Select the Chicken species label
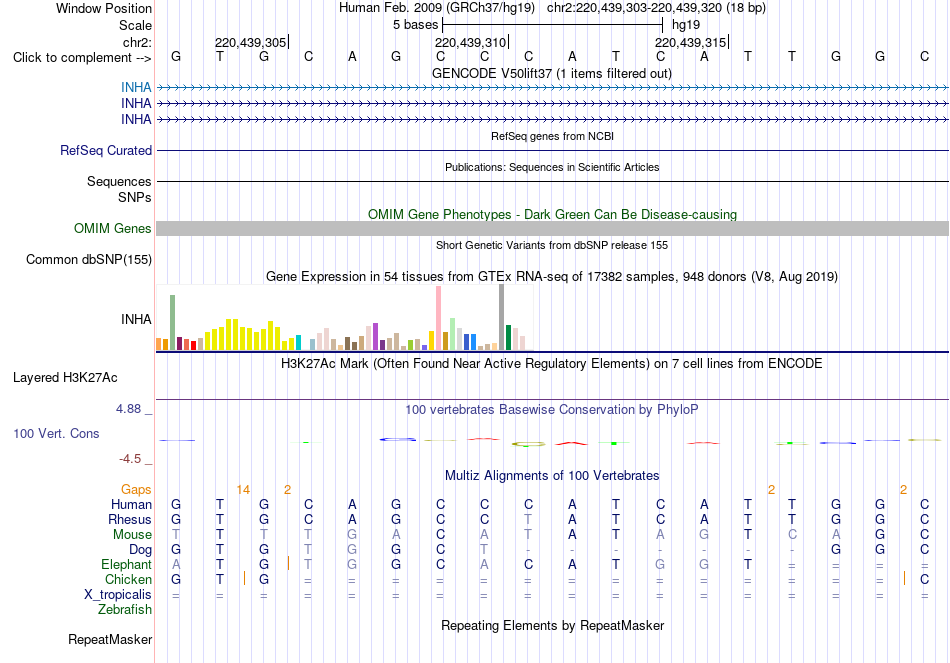 (128, 579)
